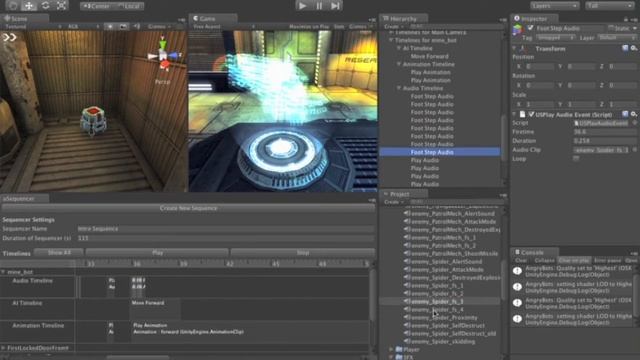Toggle Scene view image effects overlay icon

point(123,27)
